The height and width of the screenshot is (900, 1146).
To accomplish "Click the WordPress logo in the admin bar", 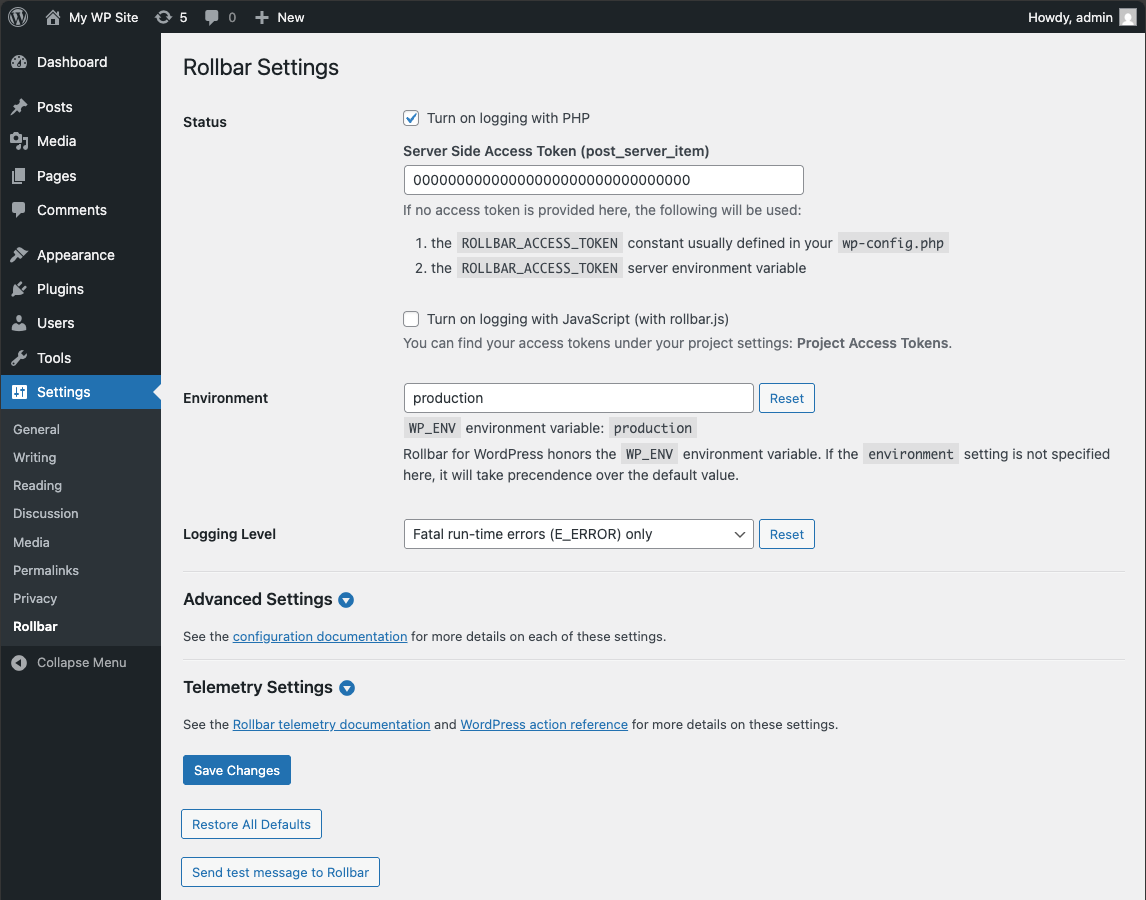I will coord(18,17).
